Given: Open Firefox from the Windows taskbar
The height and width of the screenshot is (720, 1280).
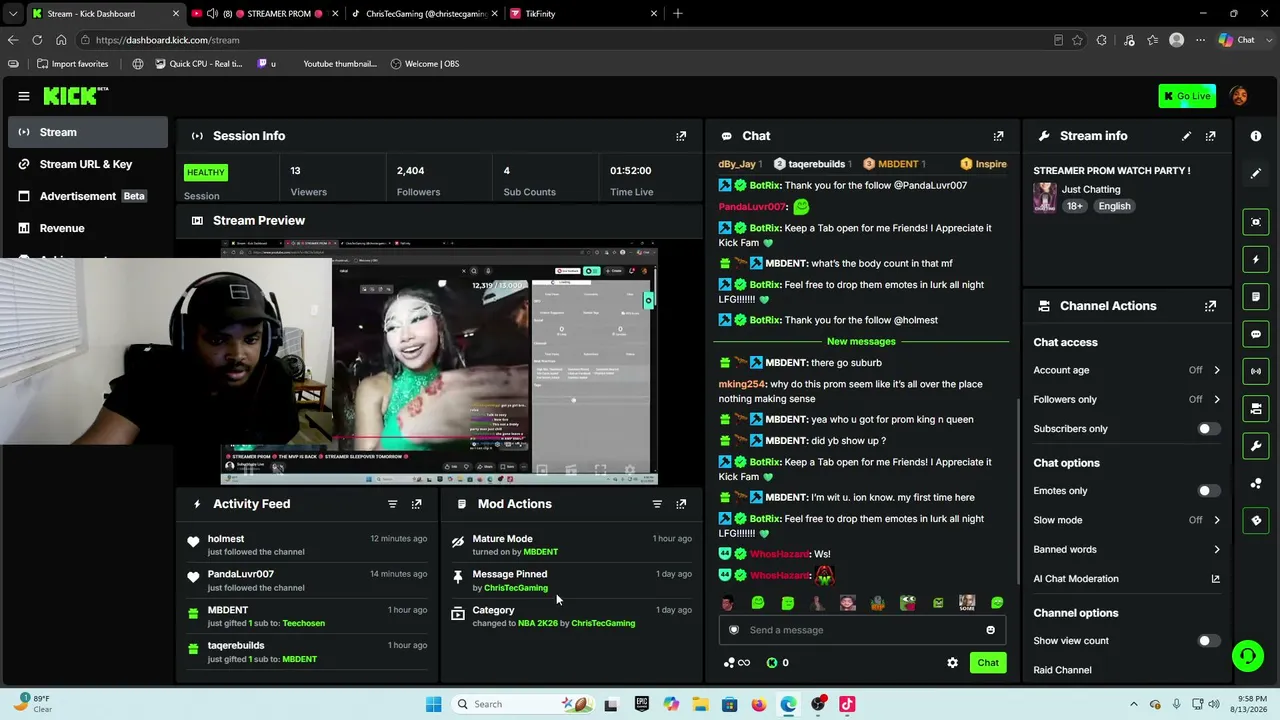Looking at the screenshot, I should [x=759, y=704].
